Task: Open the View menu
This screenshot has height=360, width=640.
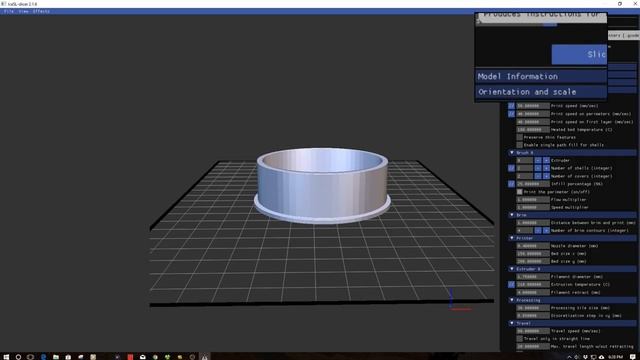Action: click(24, 11)
